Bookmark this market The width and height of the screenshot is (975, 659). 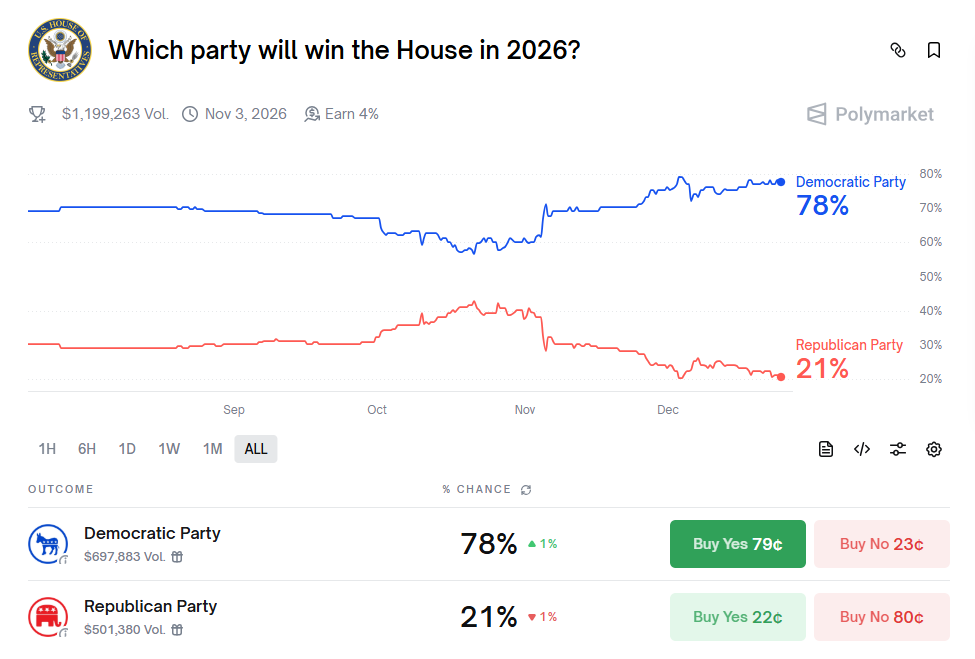tap(934, 49)
